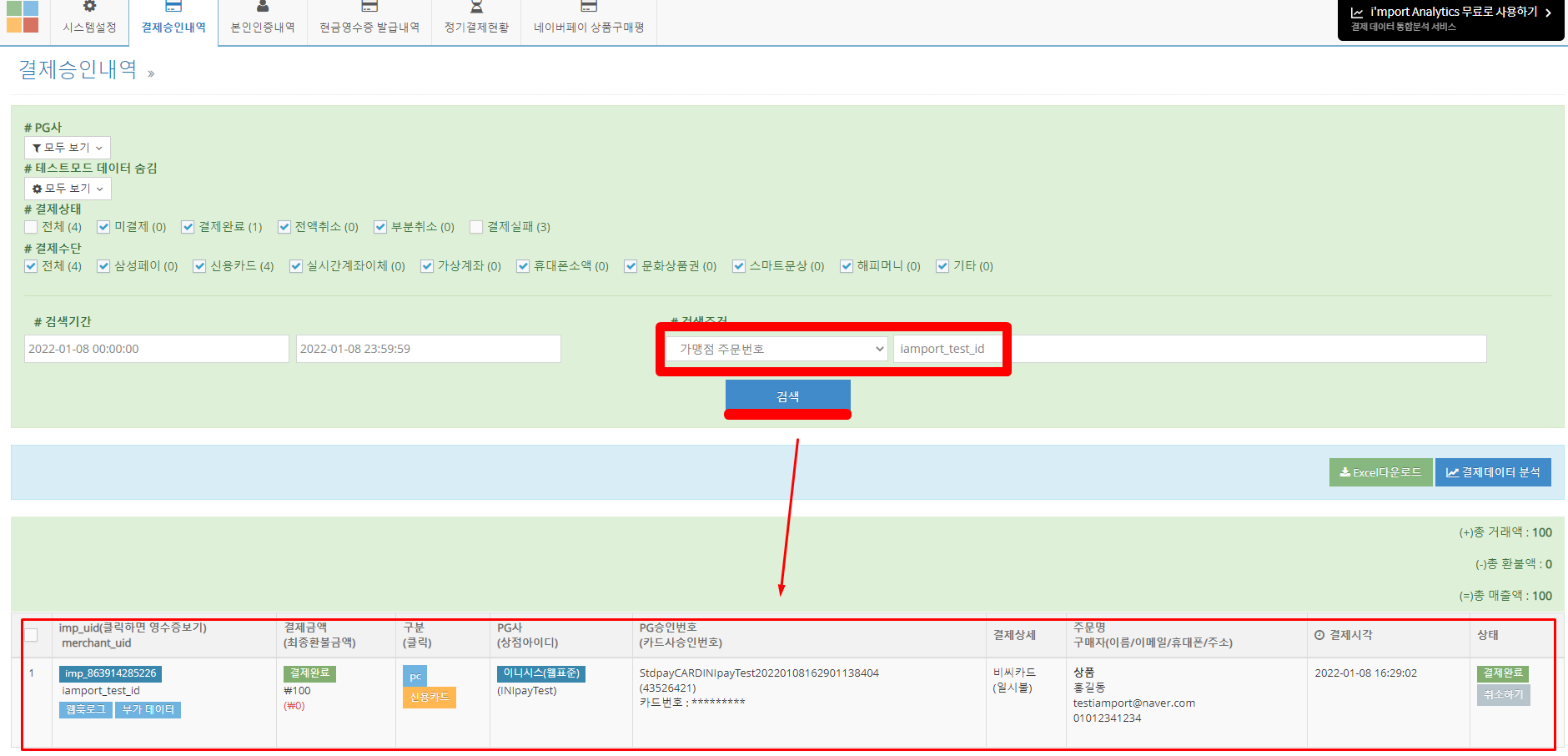Click the card icon above 네이버페이 상품구매평
Image resolution: width=1568 pixels, height=756 pixels.
pos(589,7)
